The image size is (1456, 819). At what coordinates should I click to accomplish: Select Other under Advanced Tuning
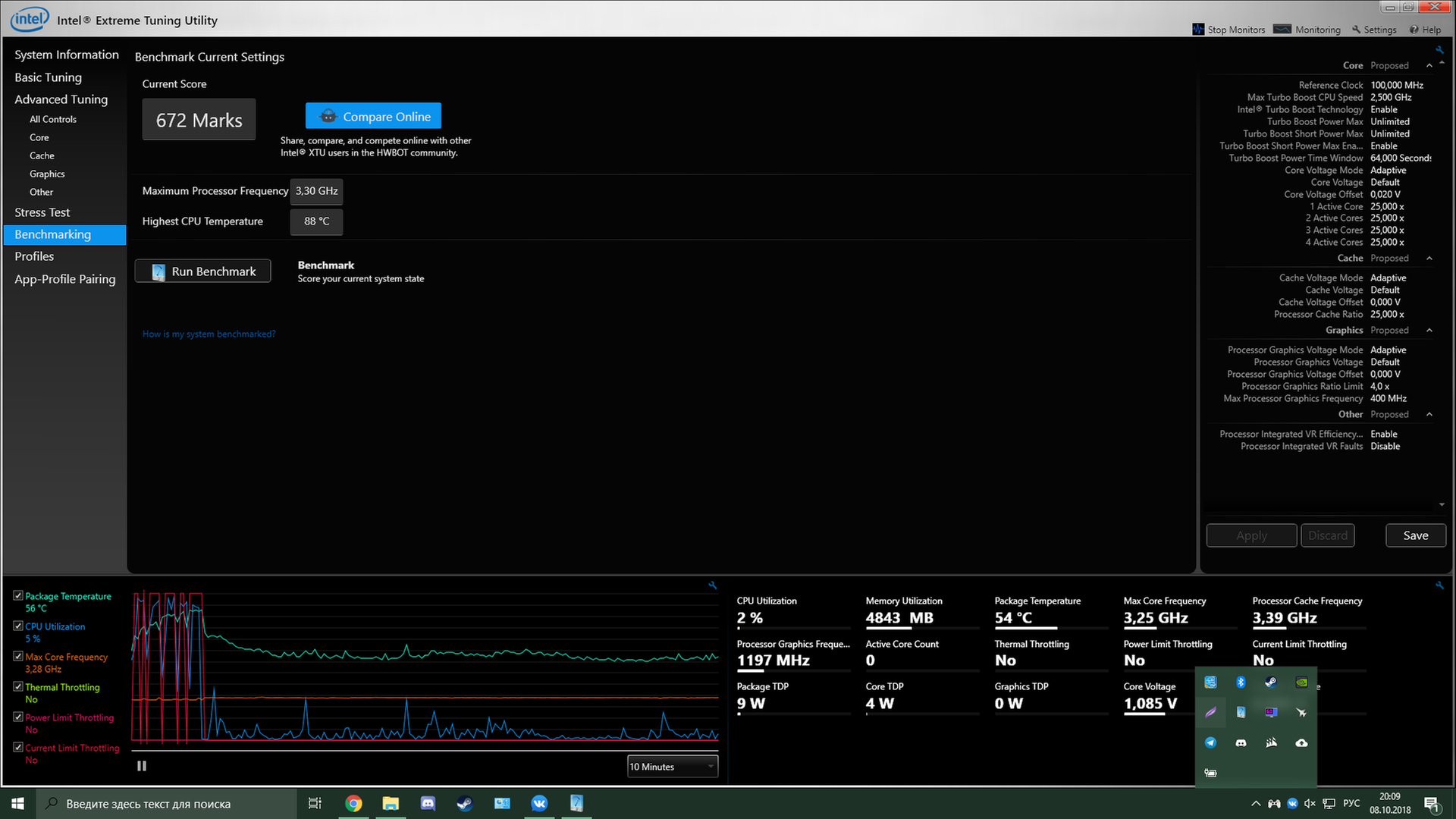(x=42, y=192)
